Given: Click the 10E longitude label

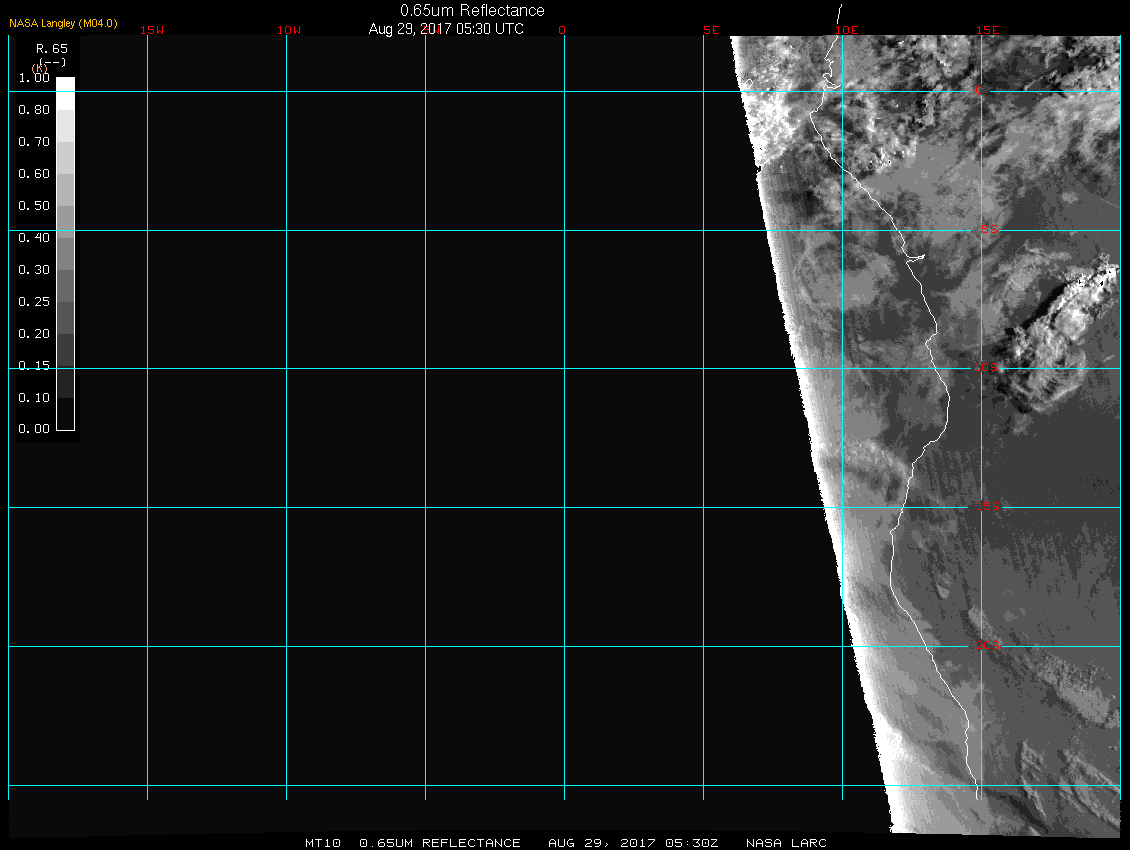Looking at the screenshot, I should (846, 30).
